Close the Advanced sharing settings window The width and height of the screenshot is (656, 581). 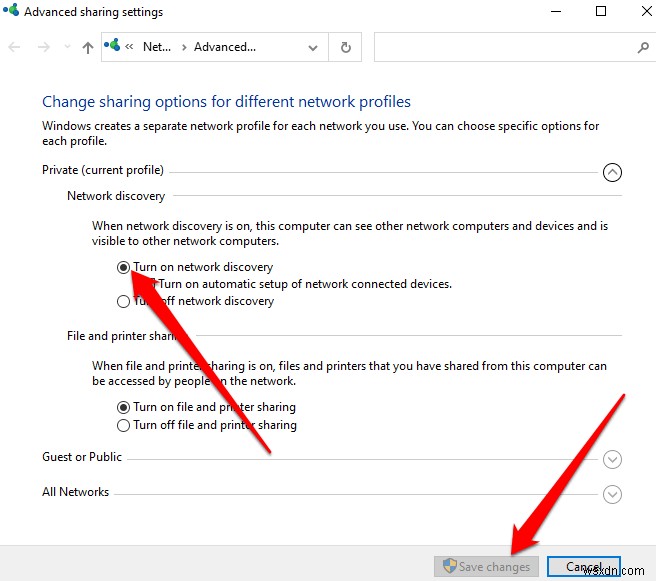pos(646,11)
